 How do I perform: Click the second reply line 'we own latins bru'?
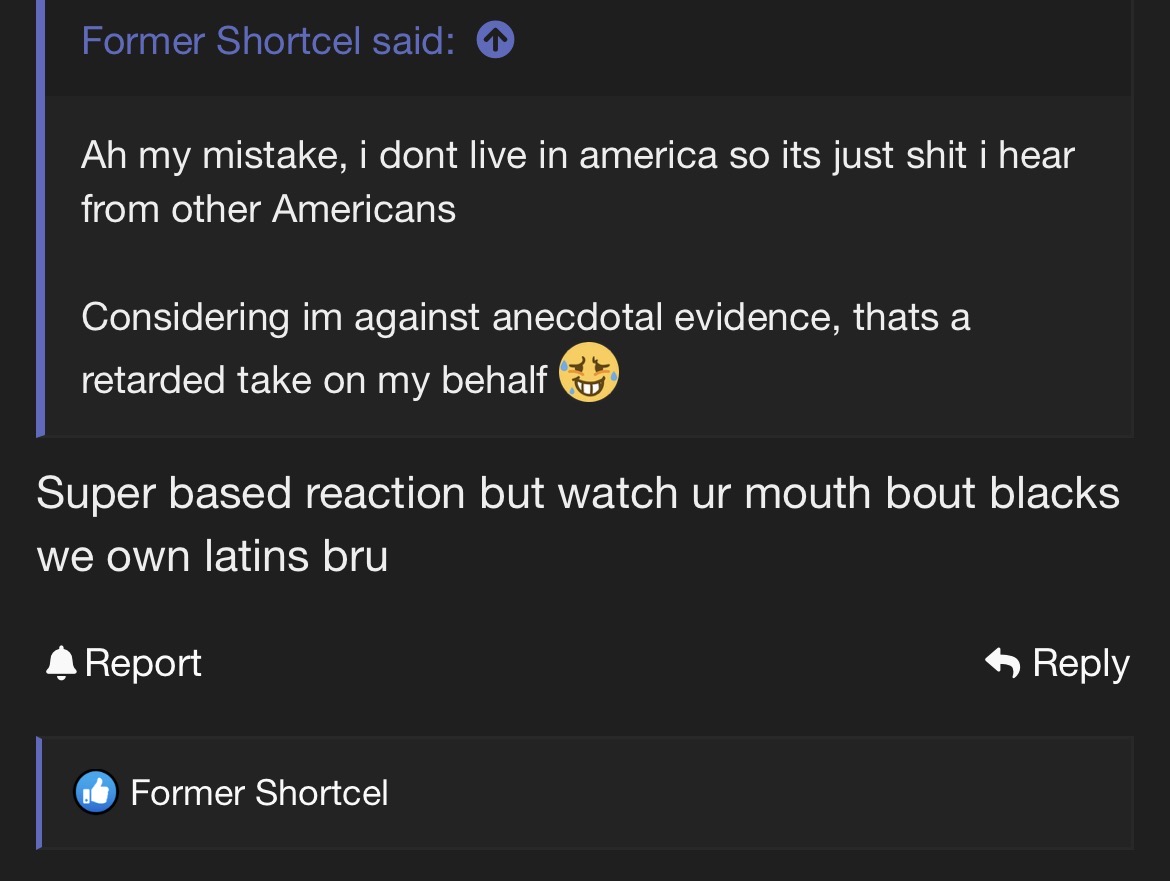click(212, 556)
